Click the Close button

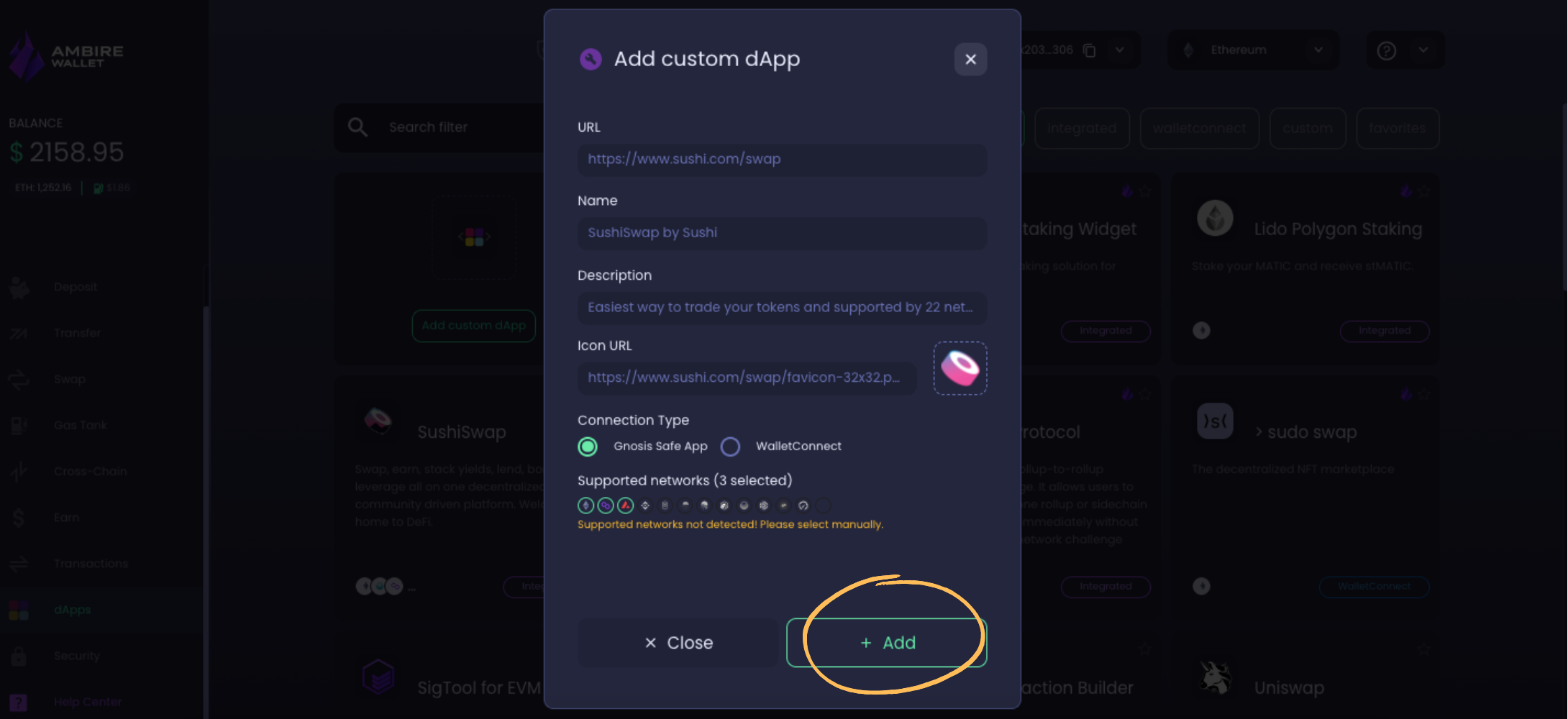tap(678, 643)
